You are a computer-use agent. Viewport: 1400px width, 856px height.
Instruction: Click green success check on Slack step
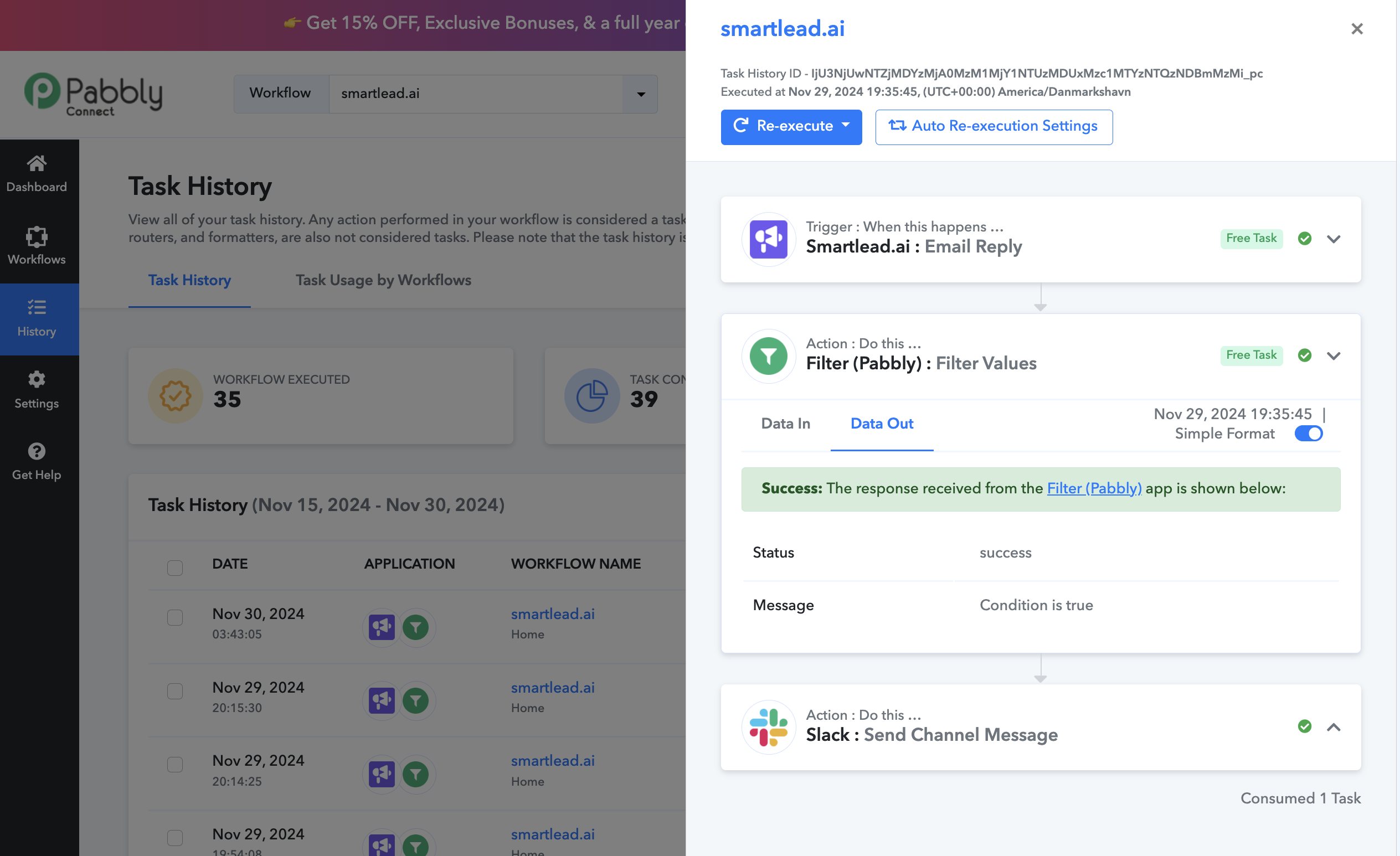click(1305, 726)
